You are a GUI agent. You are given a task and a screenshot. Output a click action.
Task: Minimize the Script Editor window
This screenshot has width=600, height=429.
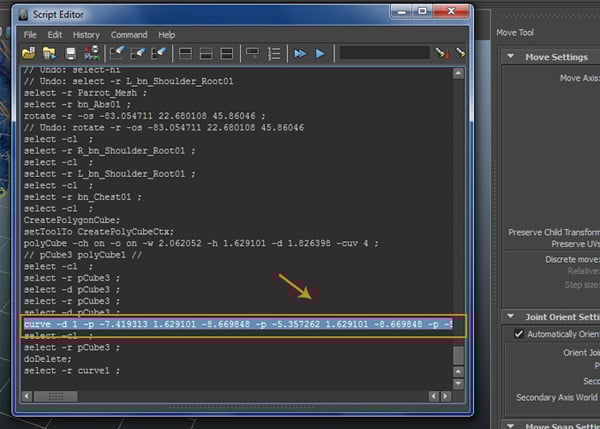[401, 12]
